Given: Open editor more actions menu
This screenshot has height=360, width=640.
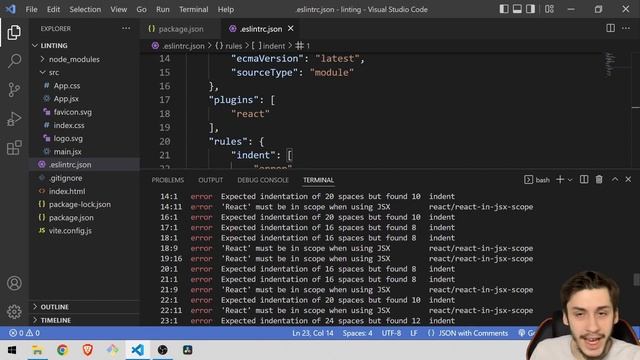Looking at the screenshot, I should (x=626, y=28).
